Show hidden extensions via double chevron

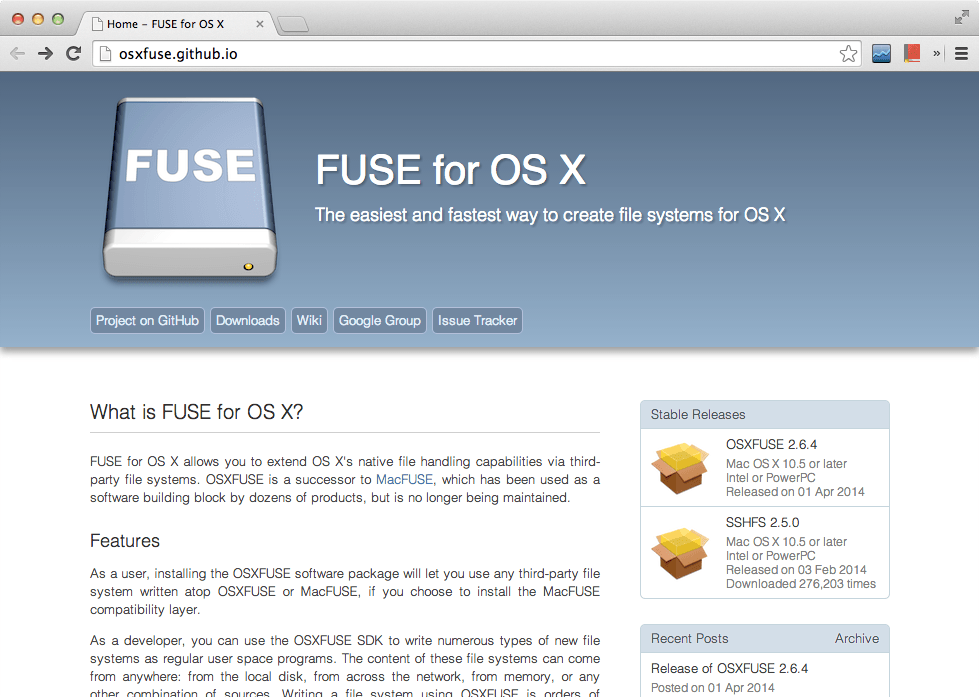pyautogui.click(x=937, y=54)
